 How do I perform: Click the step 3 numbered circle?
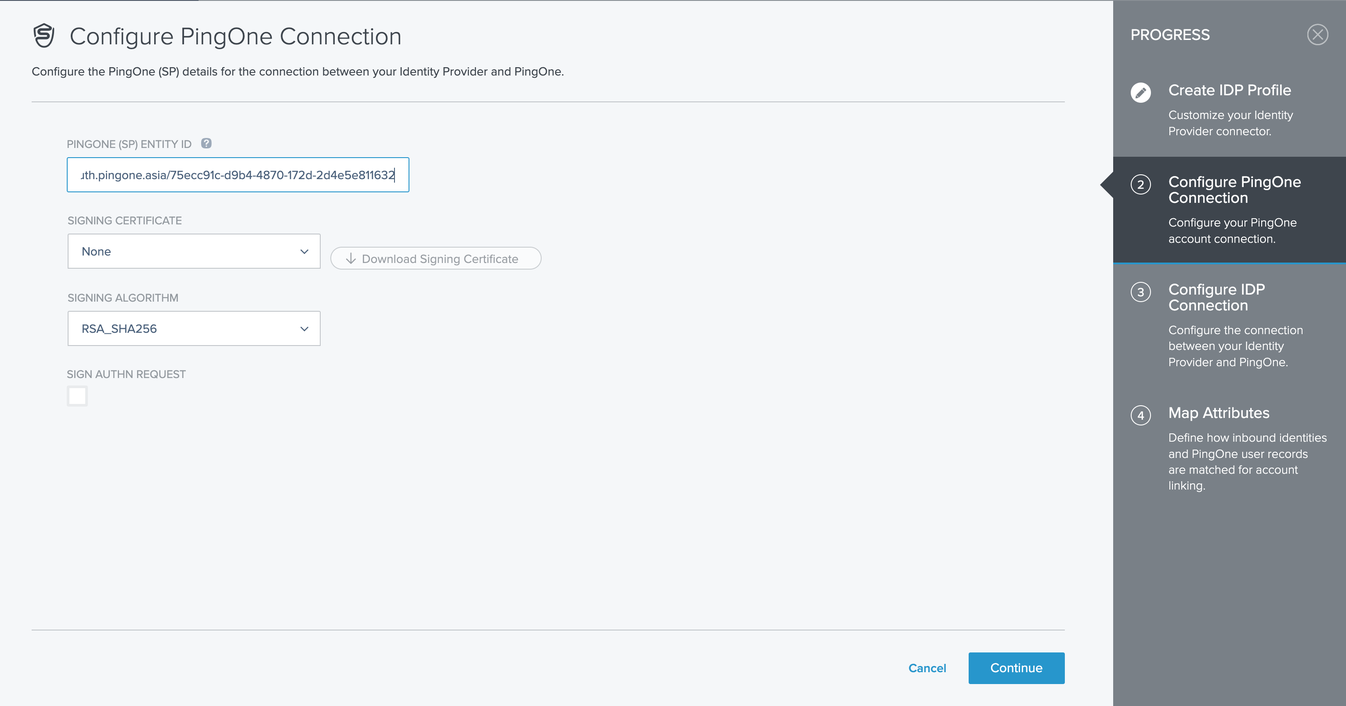1141,292
